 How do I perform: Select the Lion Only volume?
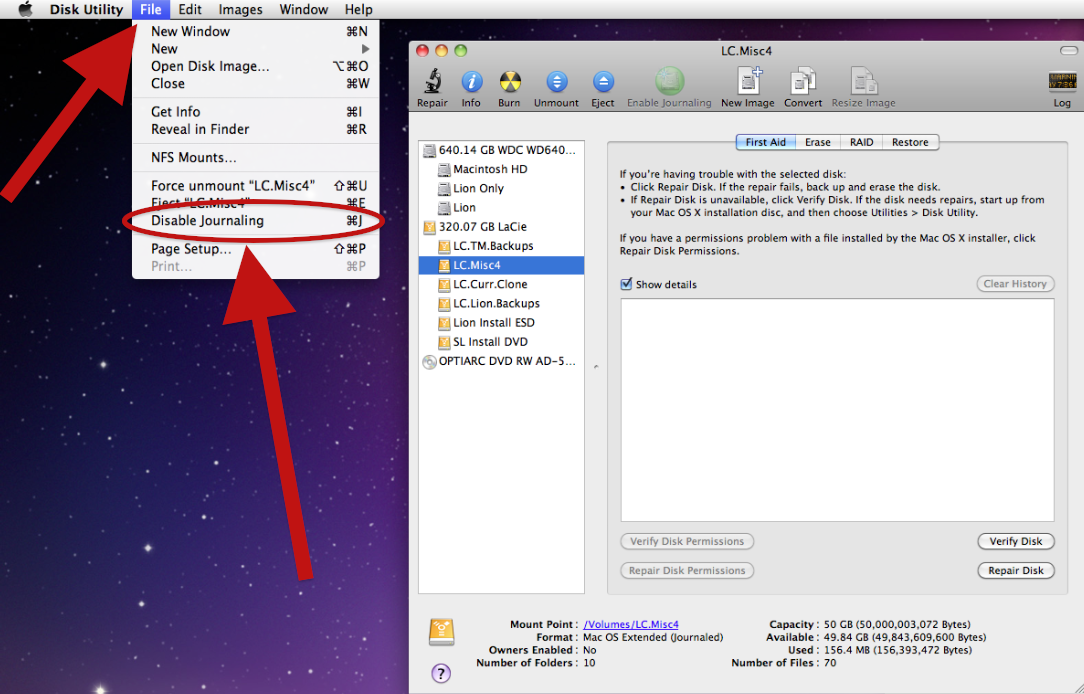point(501,188)
